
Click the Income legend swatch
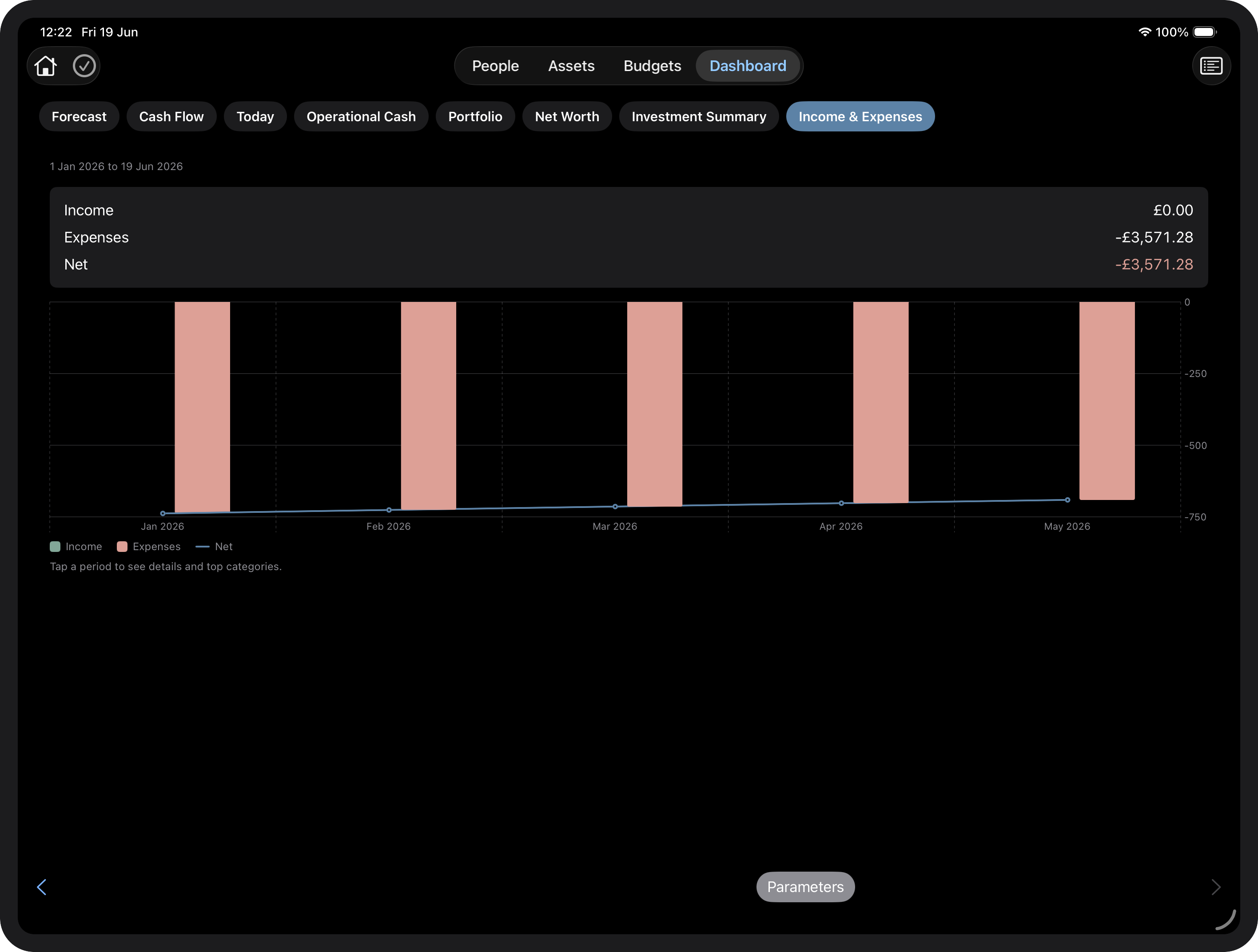(55, 546)
